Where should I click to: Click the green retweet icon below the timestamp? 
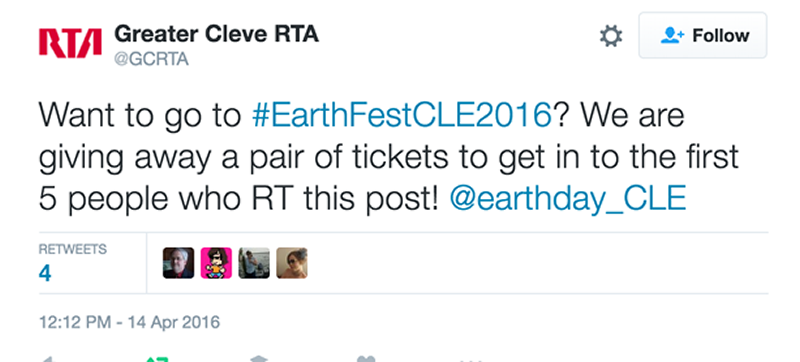[x=157, y=359]
